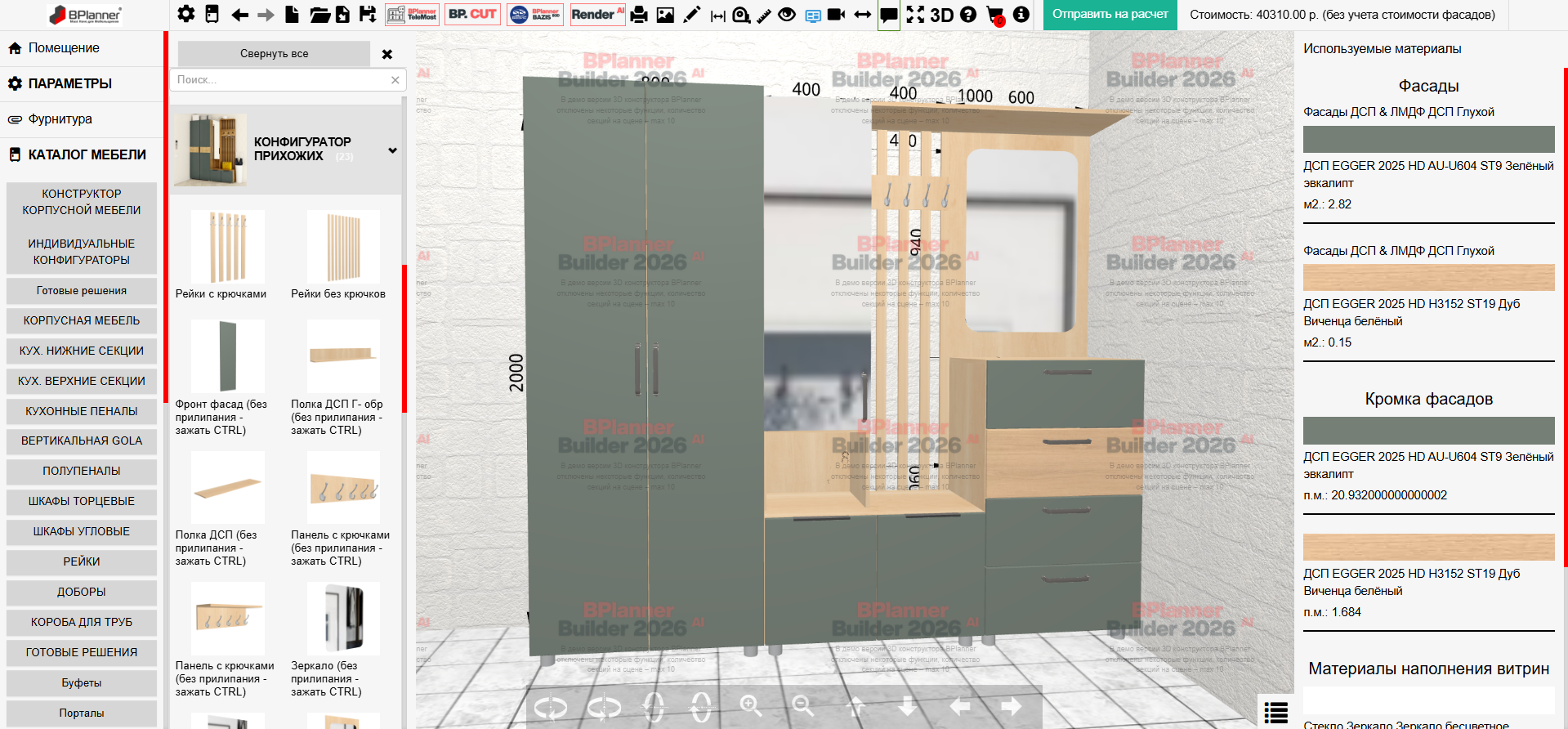Open the video camera tool
The image size is (1568, 729).
point(836,14)
